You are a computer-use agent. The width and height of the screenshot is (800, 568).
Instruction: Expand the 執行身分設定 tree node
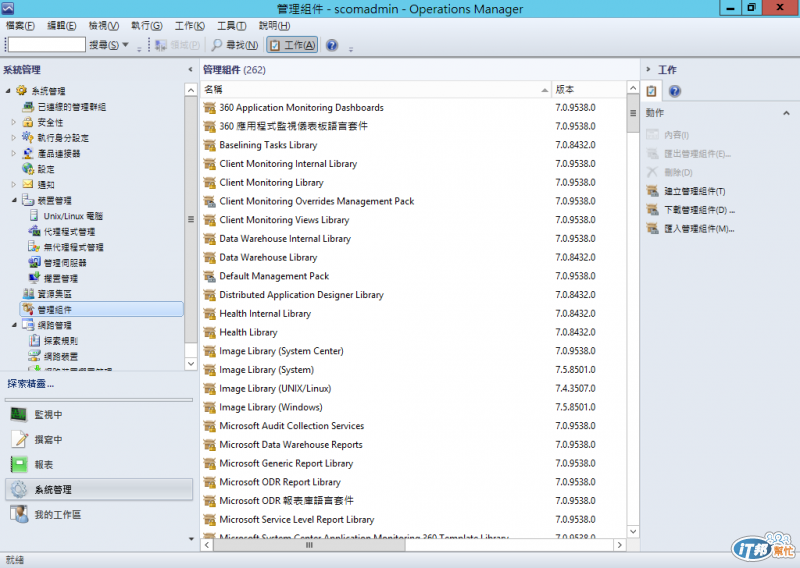coord(13,138)
